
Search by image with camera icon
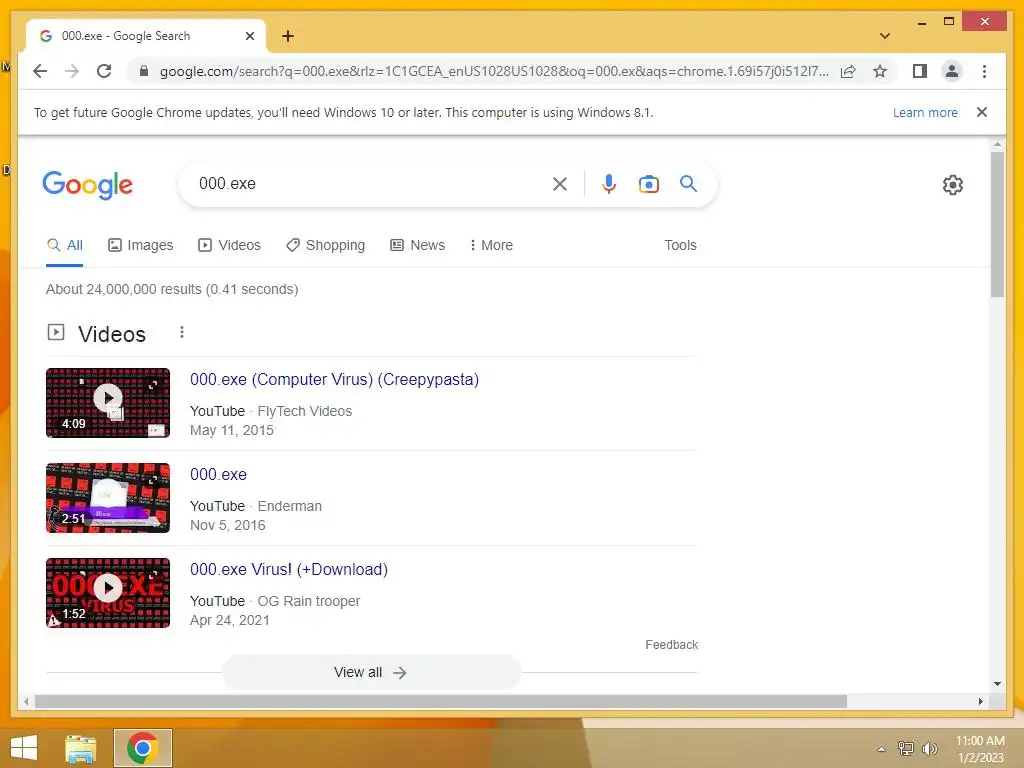coord(648,184)
